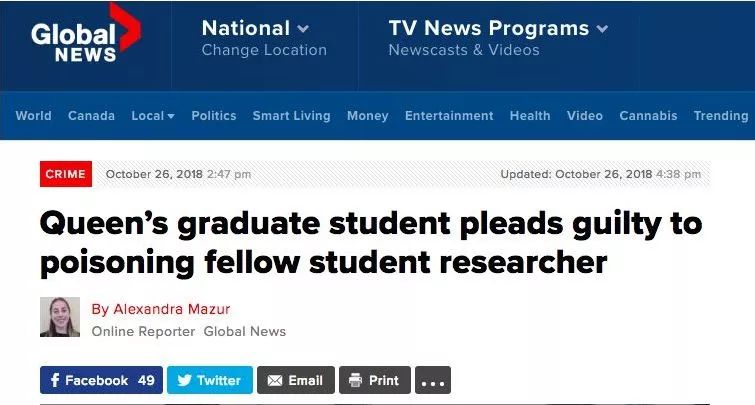Open author Alexandra Mazur's profile link

tap(161, 309)
